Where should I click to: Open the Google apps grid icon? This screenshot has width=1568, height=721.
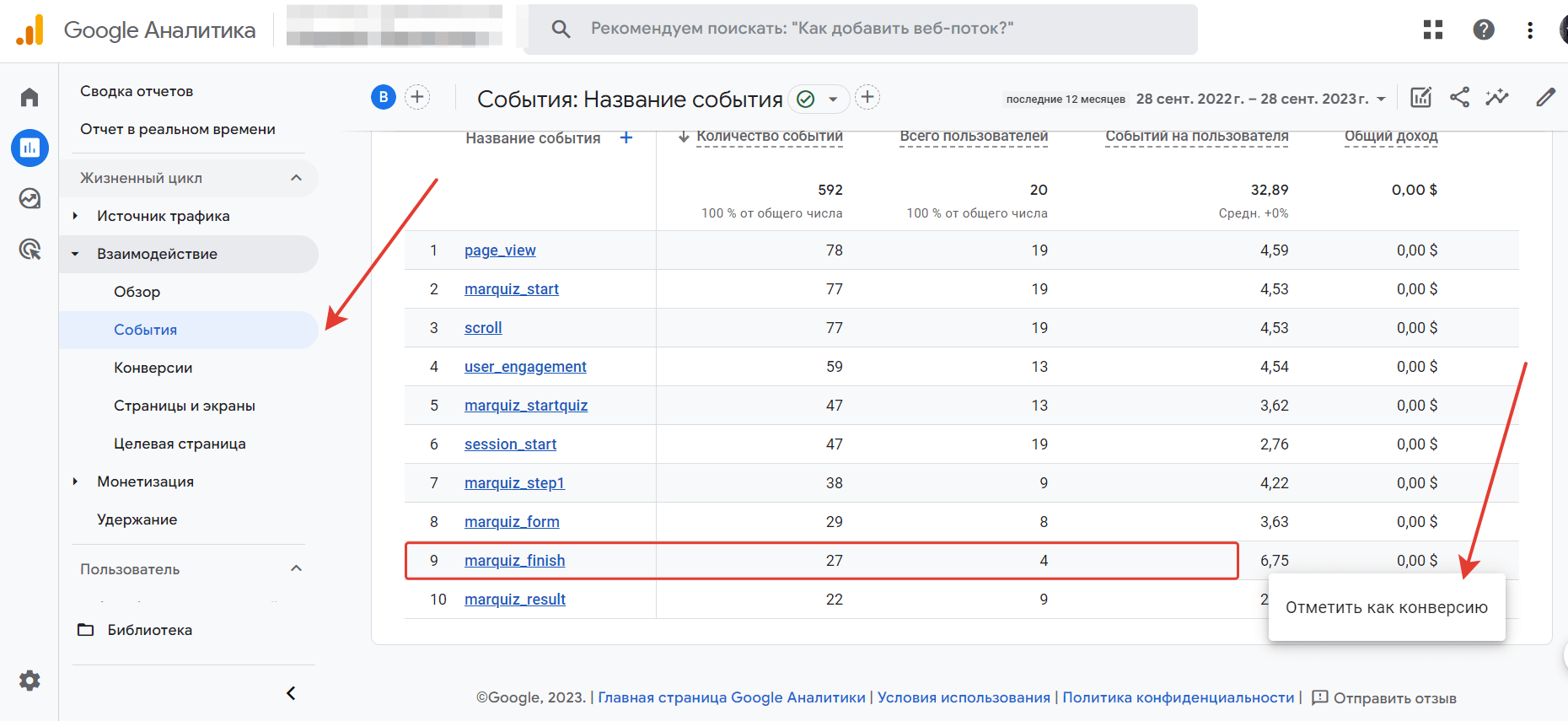coord(1433,30)
